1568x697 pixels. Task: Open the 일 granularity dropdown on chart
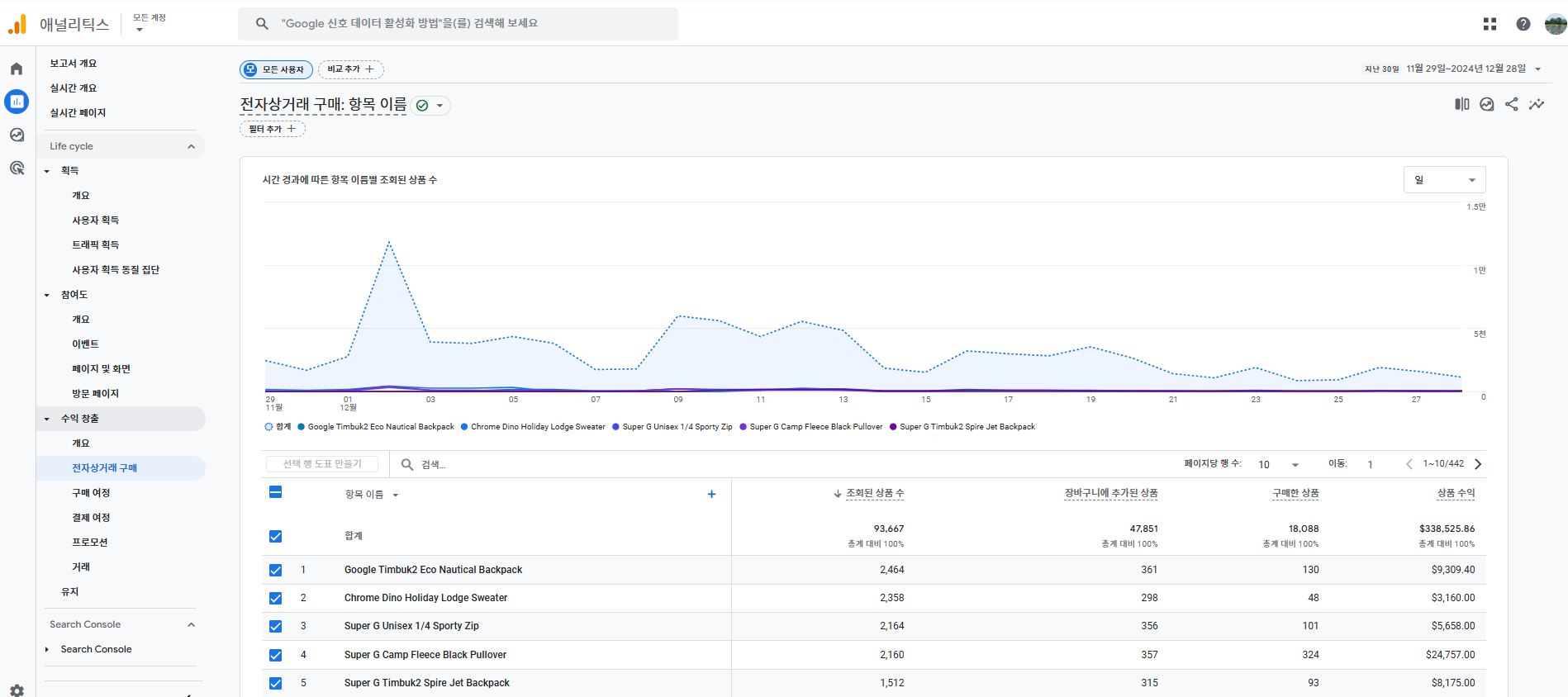pyautogui.click(x=1444, y=180)
